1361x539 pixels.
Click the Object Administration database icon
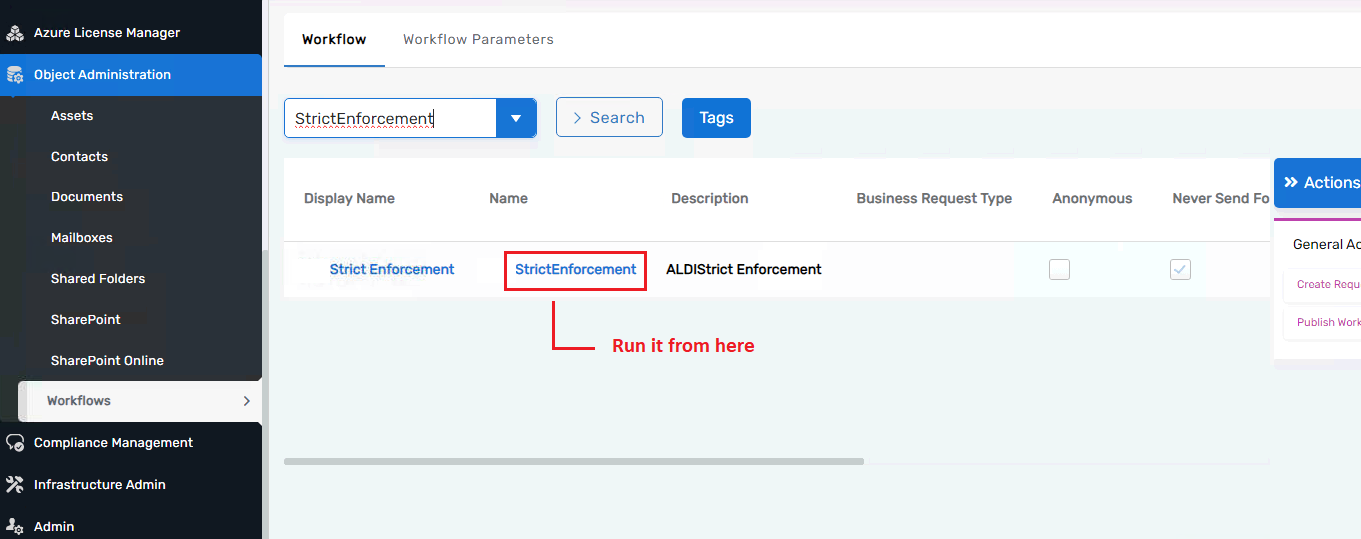15,75
